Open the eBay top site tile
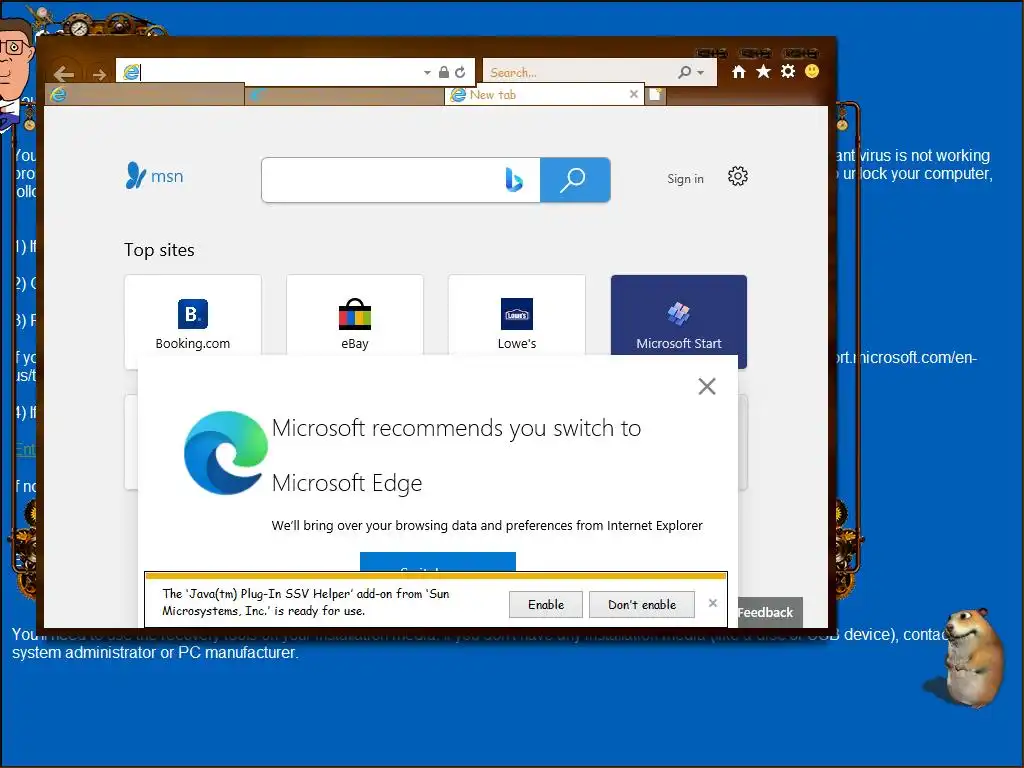Viewport: 1024px width, 768px height. pos(355,316)
